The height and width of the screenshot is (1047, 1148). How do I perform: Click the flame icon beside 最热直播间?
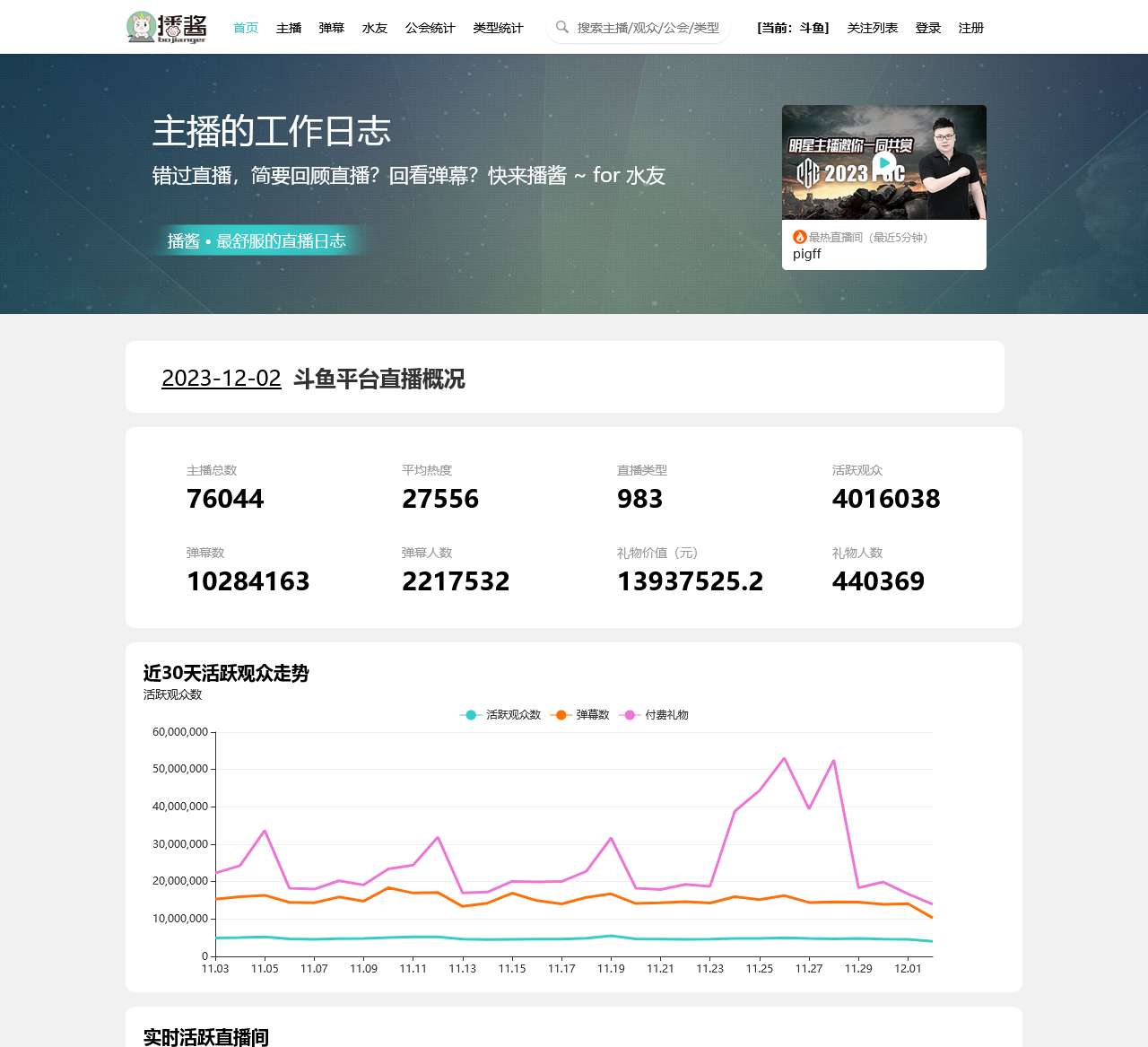(x=800, y=237)
